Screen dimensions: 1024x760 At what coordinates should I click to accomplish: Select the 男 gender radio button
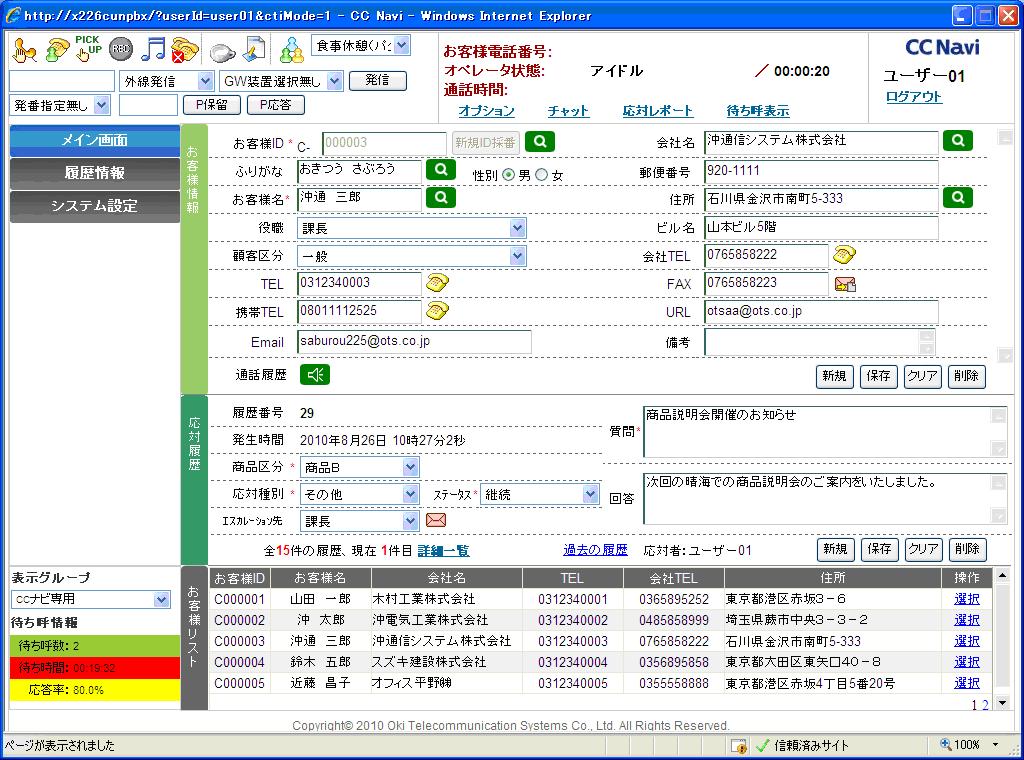tap(508, 175)
